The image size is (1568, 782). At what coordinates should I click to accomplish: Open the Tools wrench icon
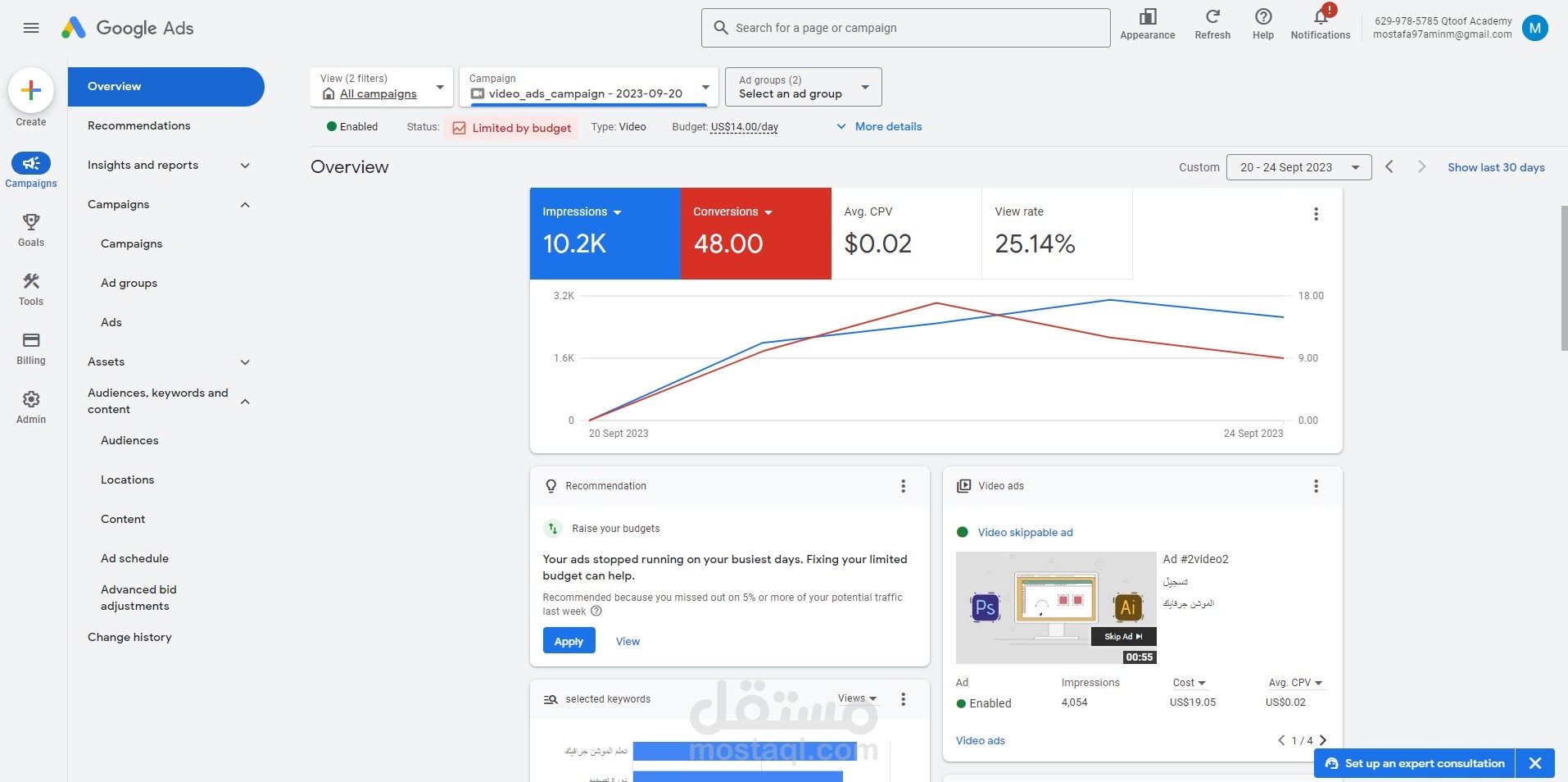(31, 281)
